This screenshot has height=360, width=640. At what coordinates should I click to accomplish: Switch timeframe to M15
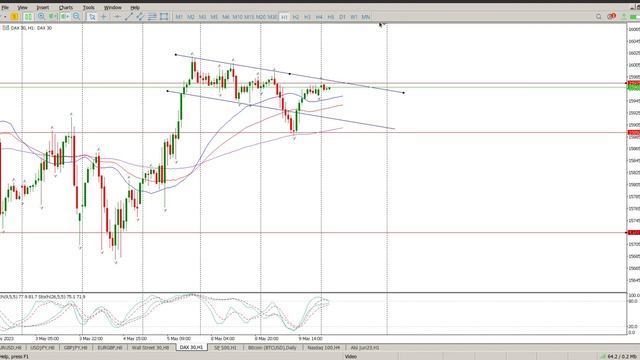pos(249,17)
